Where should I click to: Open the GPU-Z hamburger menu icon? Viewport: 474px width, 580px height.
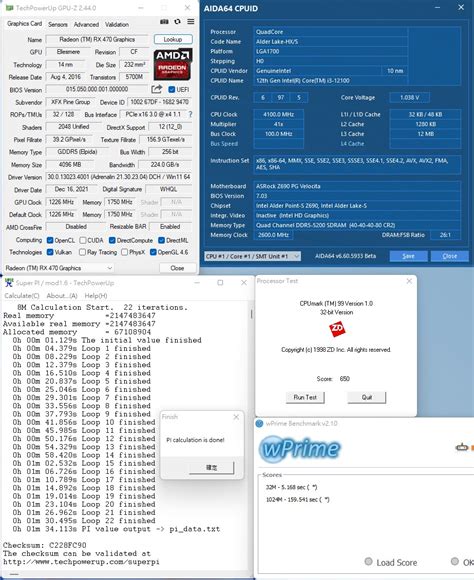point(191,22)
